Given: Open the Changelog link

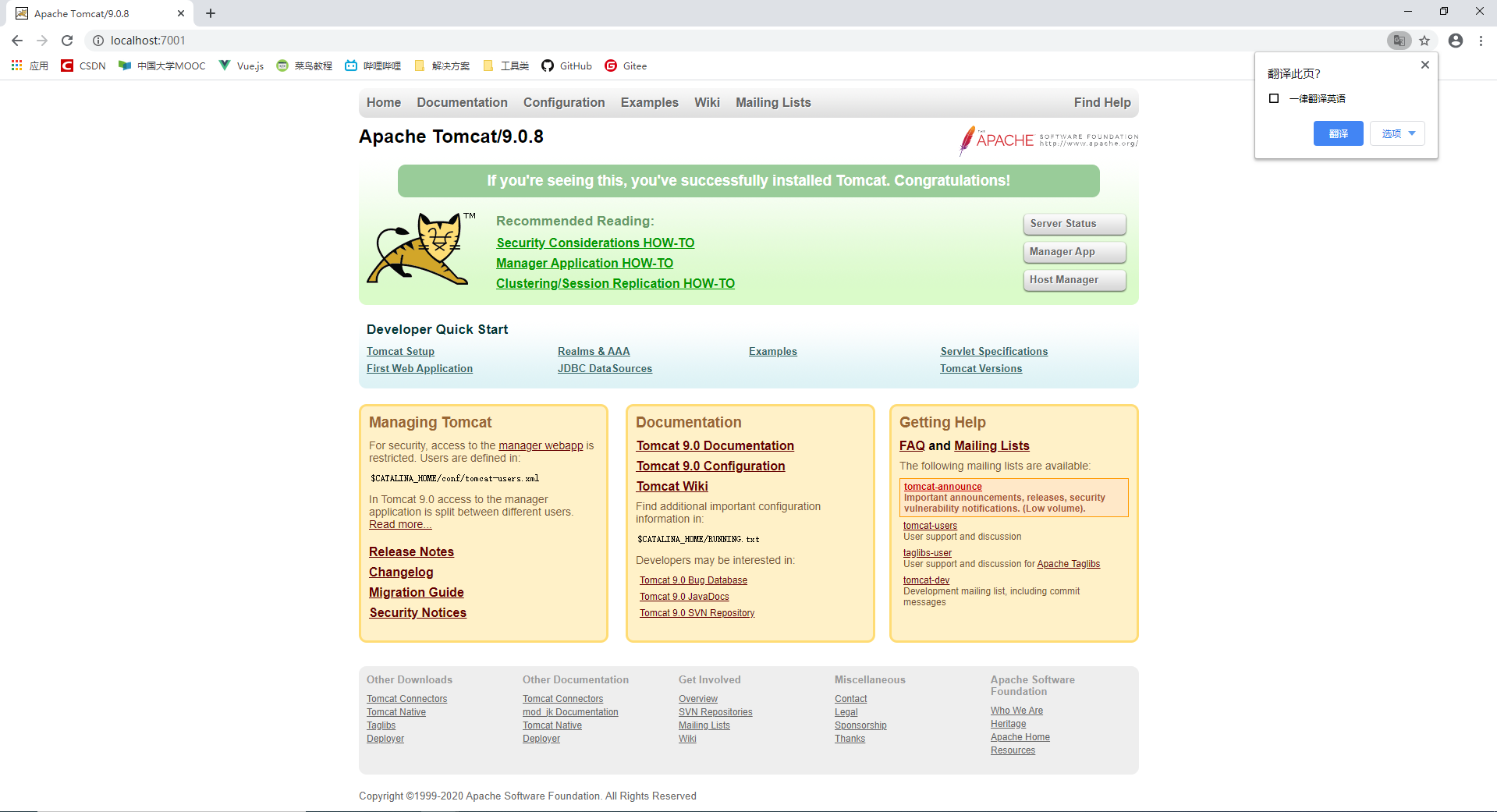Looking at the screenshot, I should [x=401, y=573].
